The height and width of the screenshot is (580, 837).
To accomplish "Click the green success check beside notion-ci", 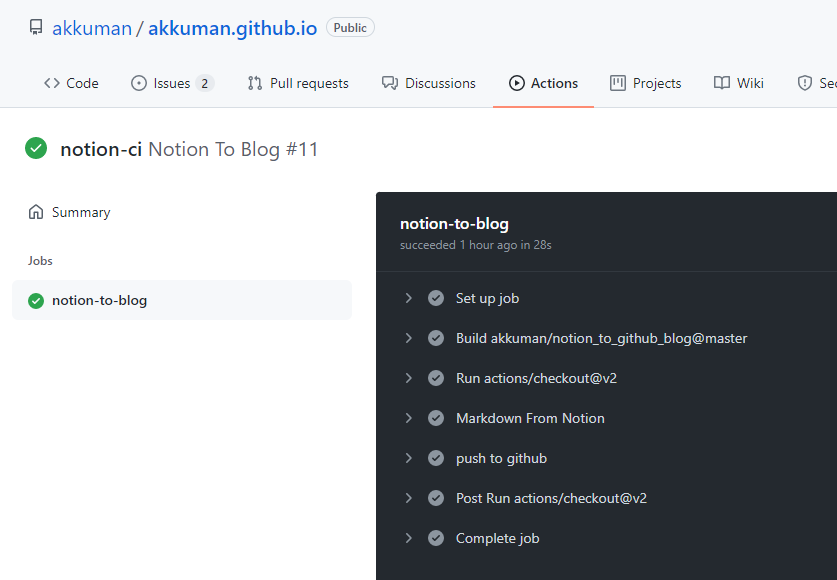I will point(36,148).
